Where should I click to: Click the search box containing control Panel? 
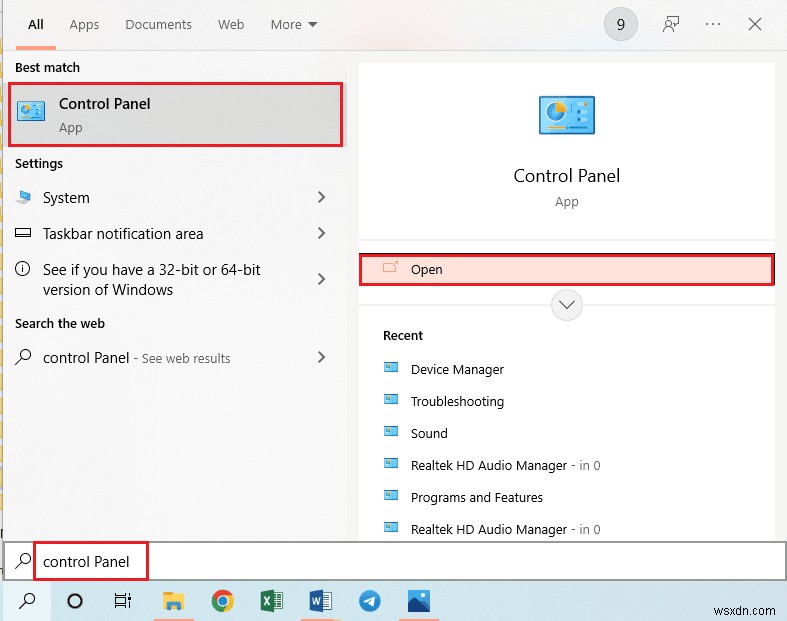pyautogui.click(x=300, y=561)
